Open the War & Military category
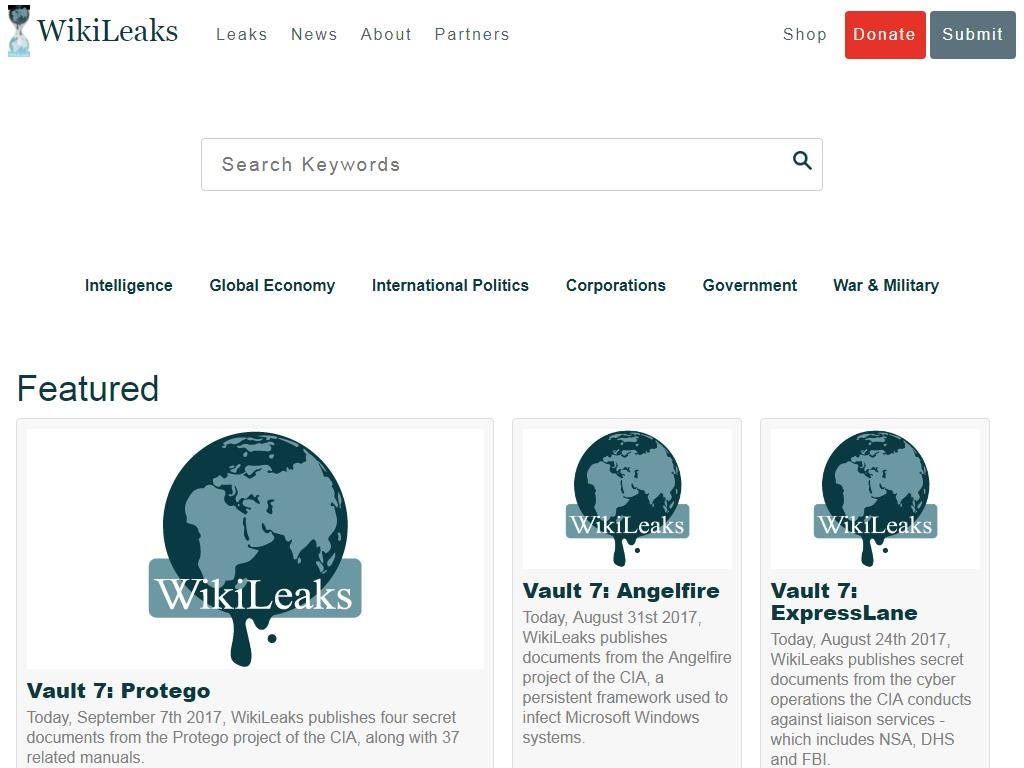 [886, 285]
